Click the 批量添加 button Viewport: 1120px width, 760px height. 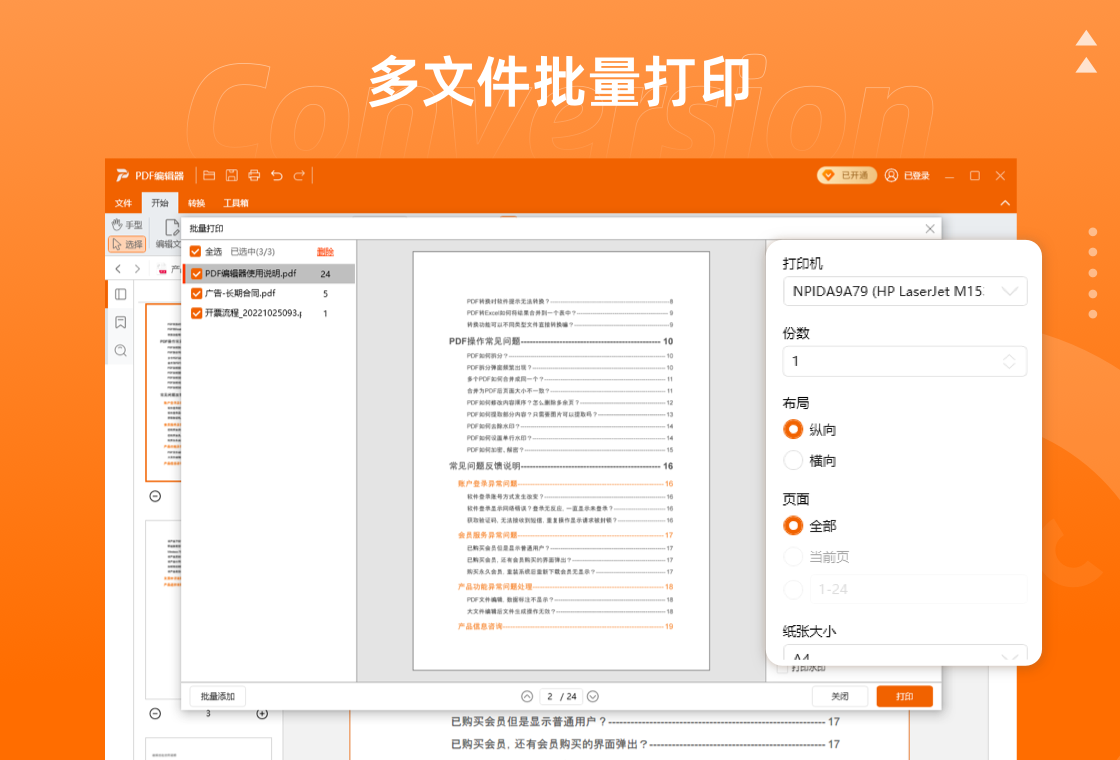tap(218, 696)
